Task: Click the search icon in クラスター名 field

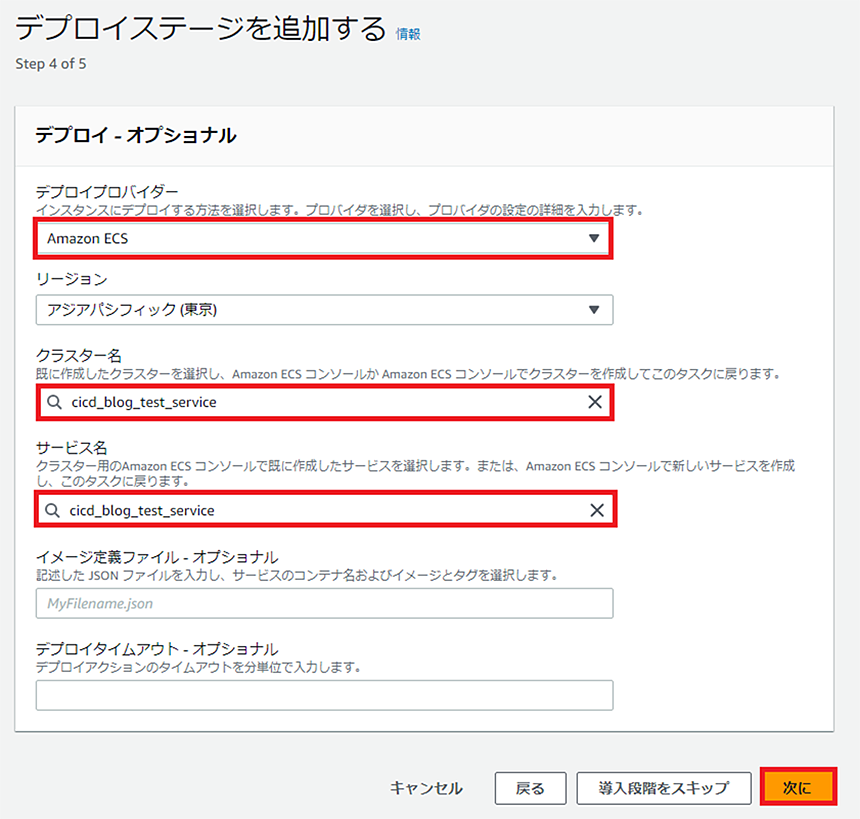Action: [x=54, y=402]
